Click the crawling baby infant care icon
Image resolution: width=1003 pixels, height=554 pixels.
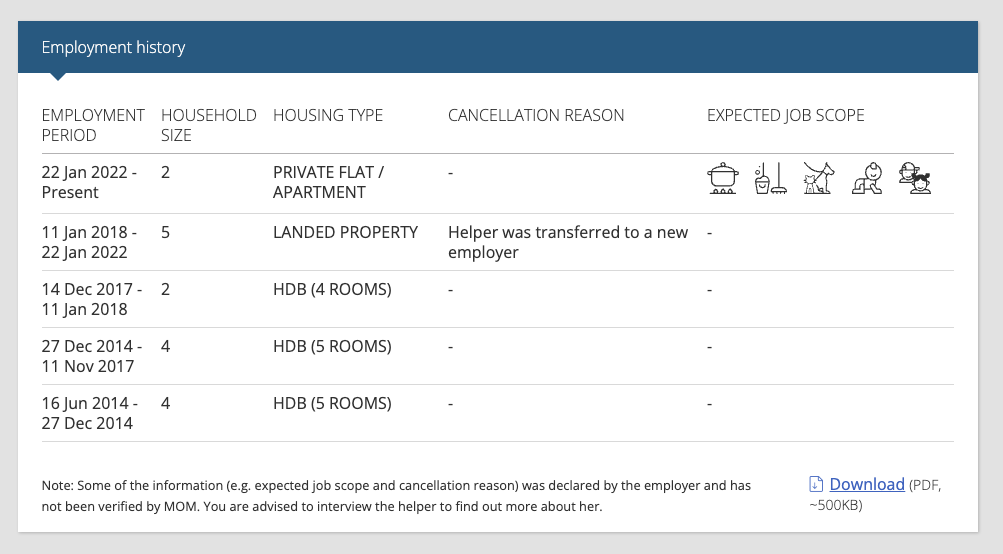click(867, 178)
